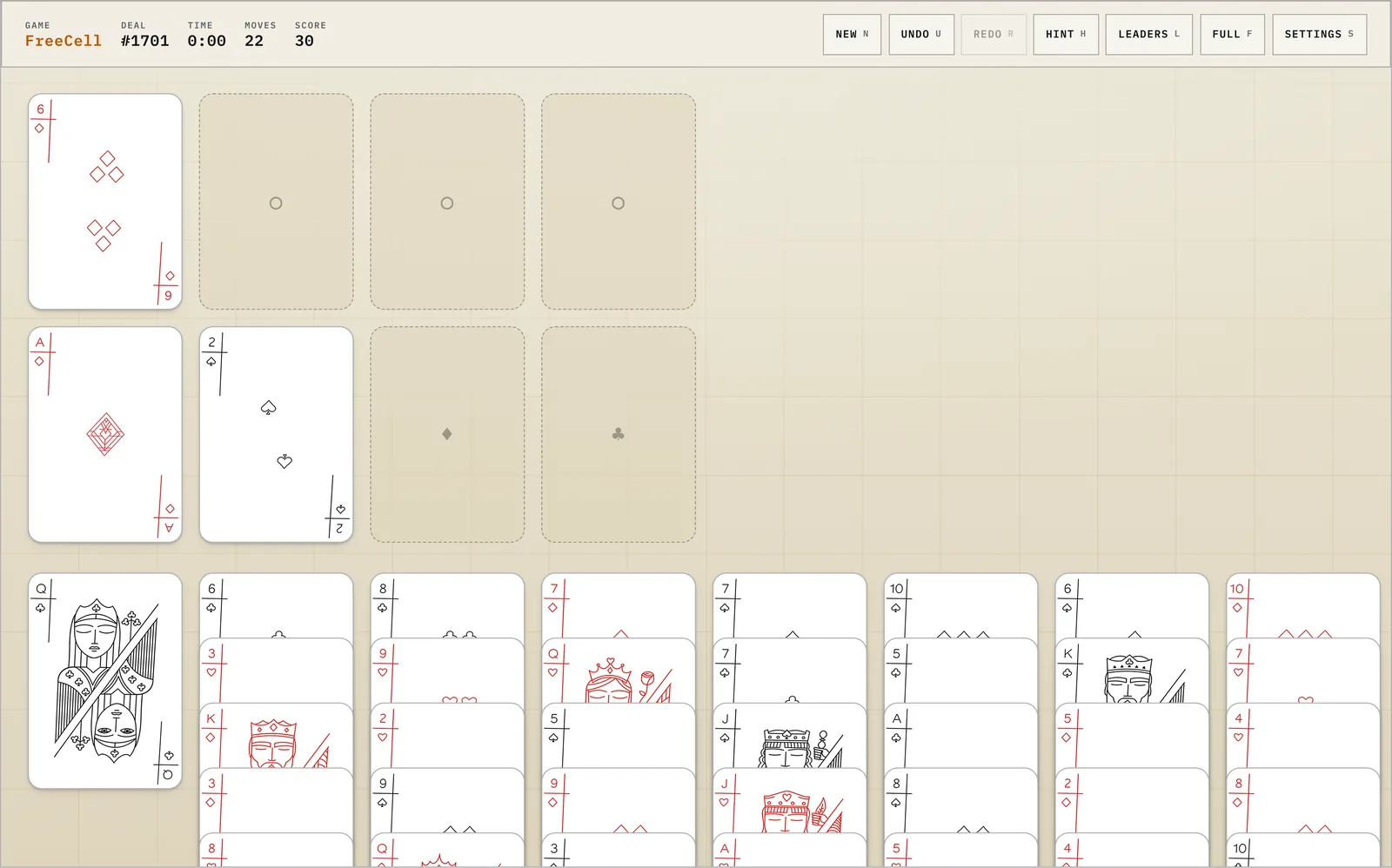The image size is (1392, 868).
Task: Select the 2 of diamonds card
Action: pos(1132,800)
